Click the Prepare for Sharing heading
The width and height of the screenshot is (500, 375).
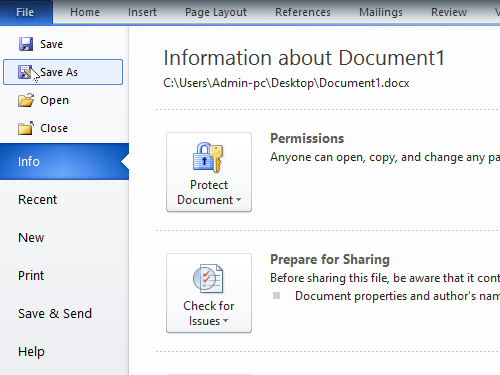pyautogui.click(x=330, y=259)
